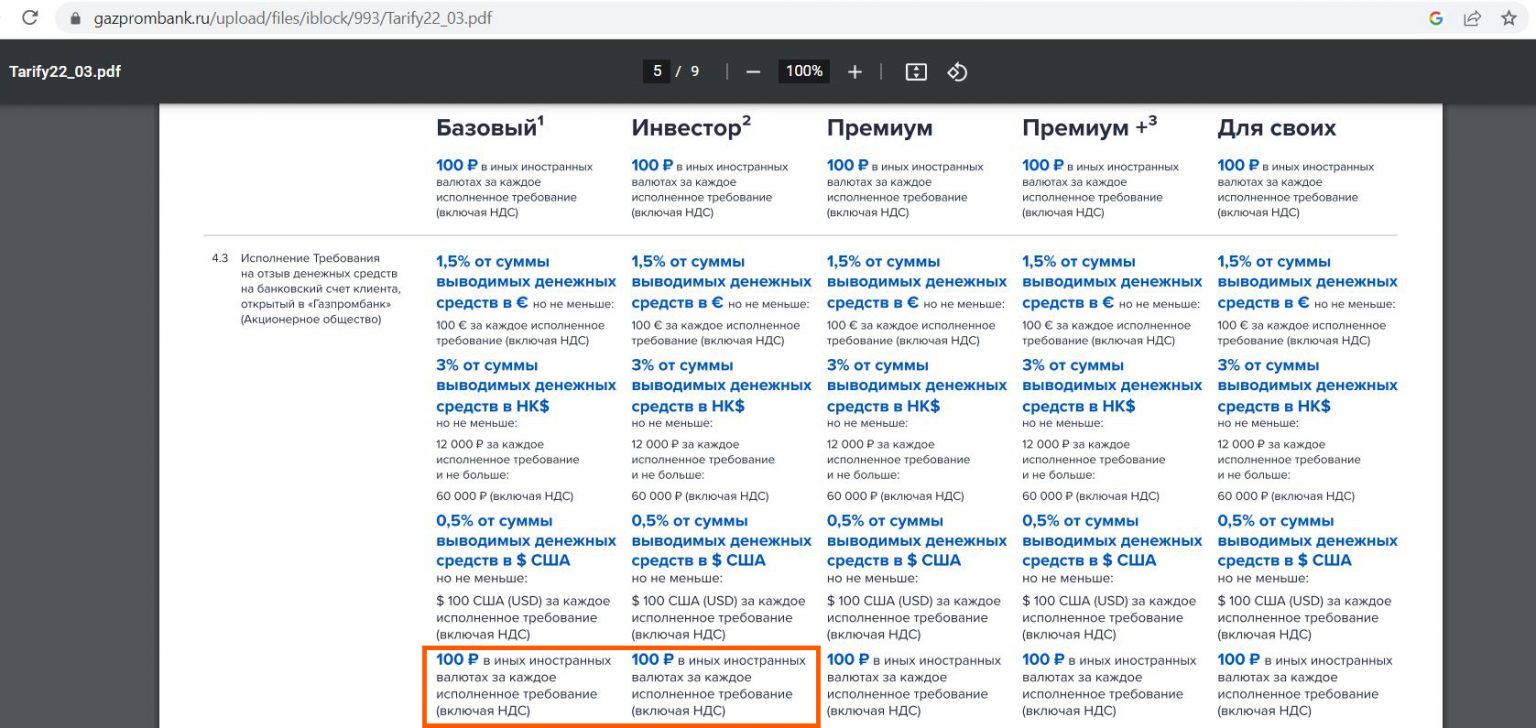Click the 1,5% € rate in Базовый column
Image resolution: width=1536 pixels, height=728 pixels.
point(526,283)
